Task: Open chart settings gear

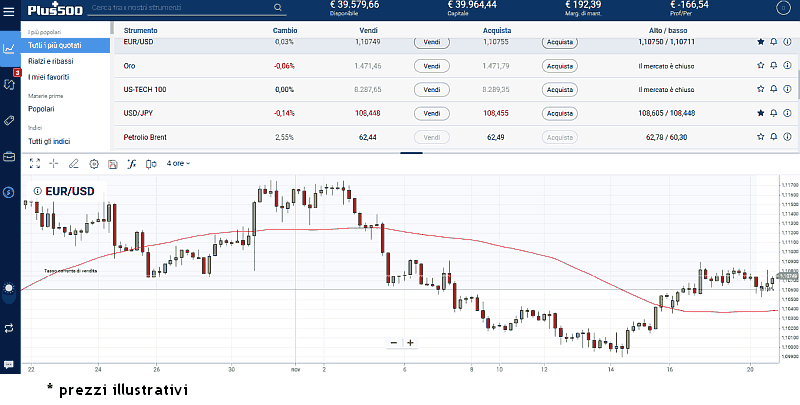Action: [x=93, y=162]
